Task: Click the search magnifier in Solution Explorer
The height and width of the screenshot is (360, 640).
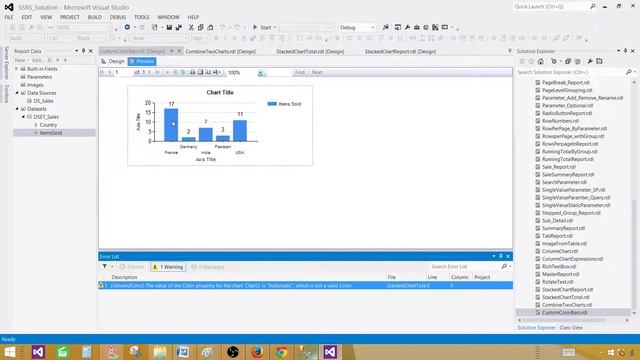Action: pyautogui.click(x=629, y=72)
